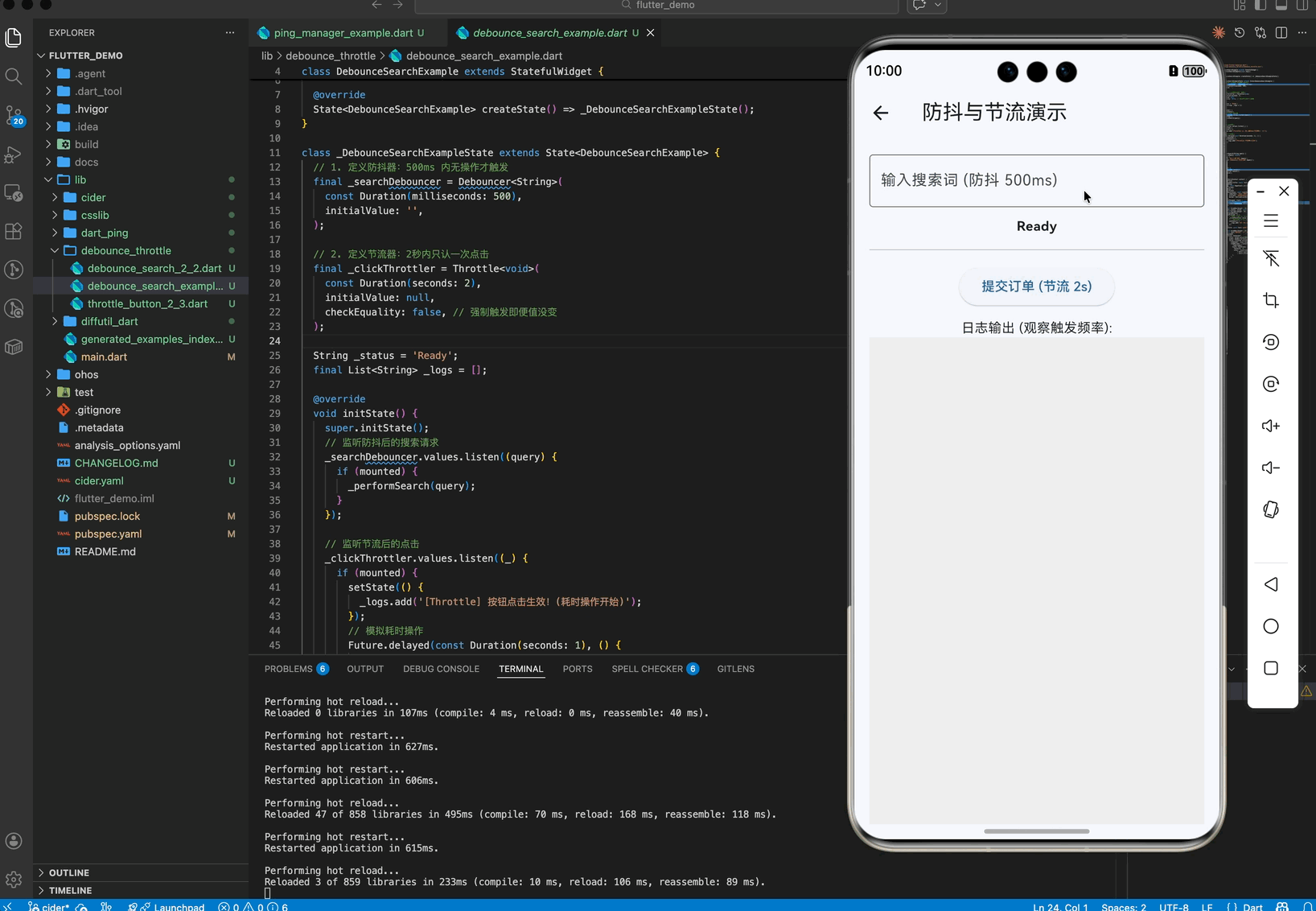Click the emulator crop screenshot icon
Screen dimensions: 1316x911
(1271, 300)
